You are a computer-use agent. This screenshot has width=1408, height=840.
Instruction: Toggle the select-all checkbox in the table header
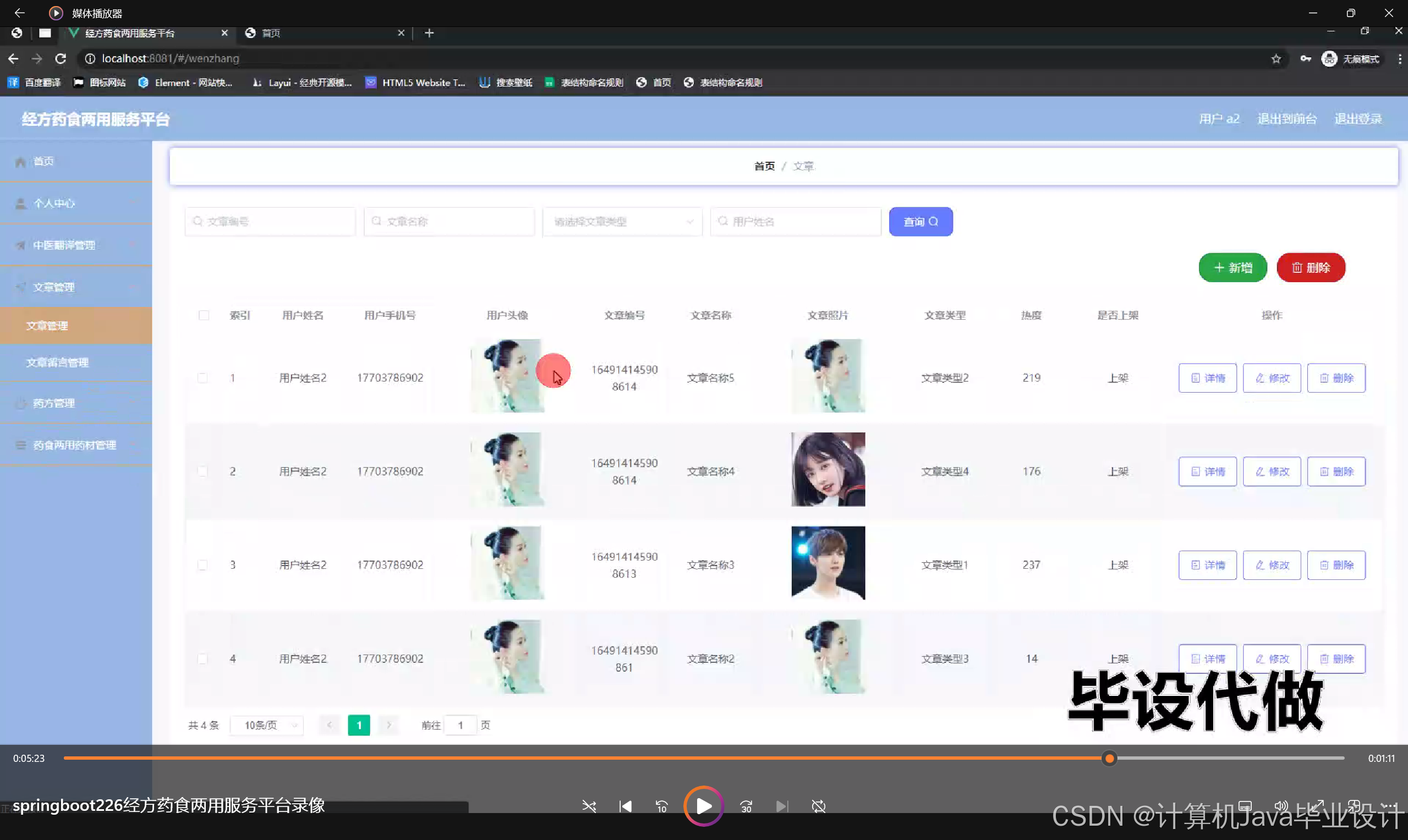pyautogui.click(x=204, y=315)
